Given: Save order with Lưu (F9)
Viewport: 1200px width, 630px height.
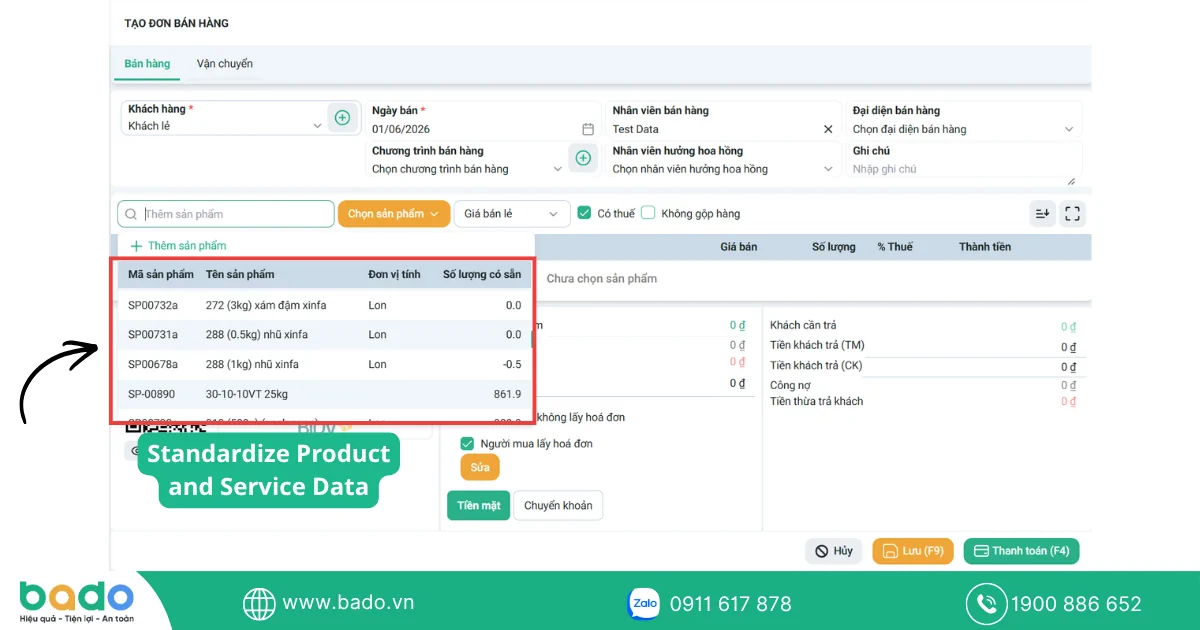Looking at the screenshot, I should (913, 551).
